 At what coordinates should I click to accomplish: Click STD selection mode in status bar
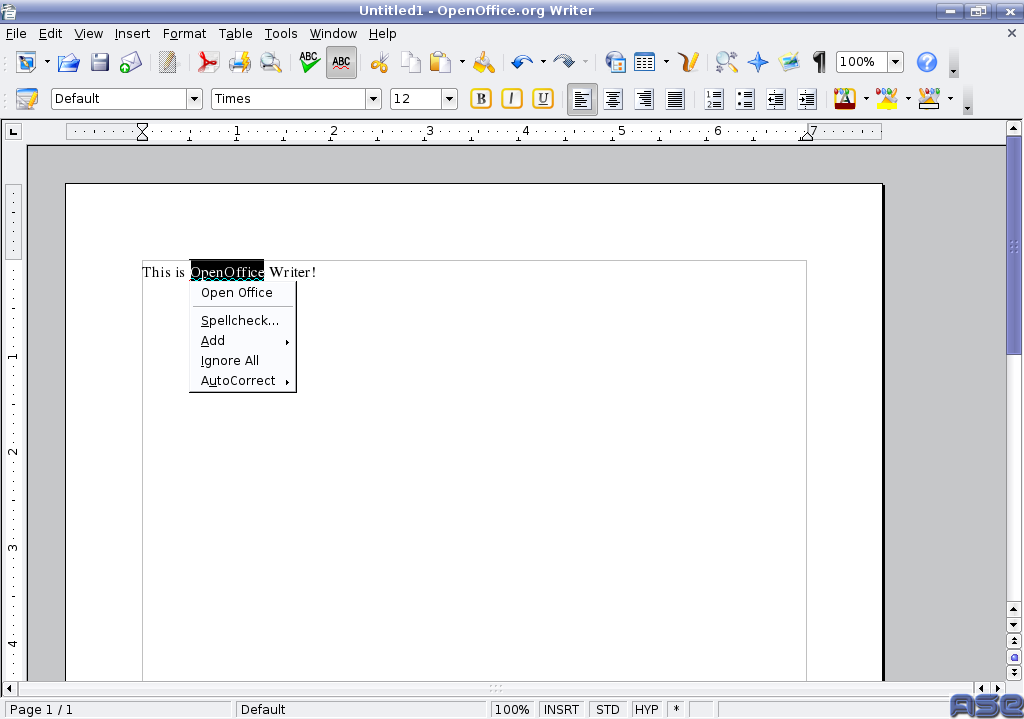click(607, 709)
